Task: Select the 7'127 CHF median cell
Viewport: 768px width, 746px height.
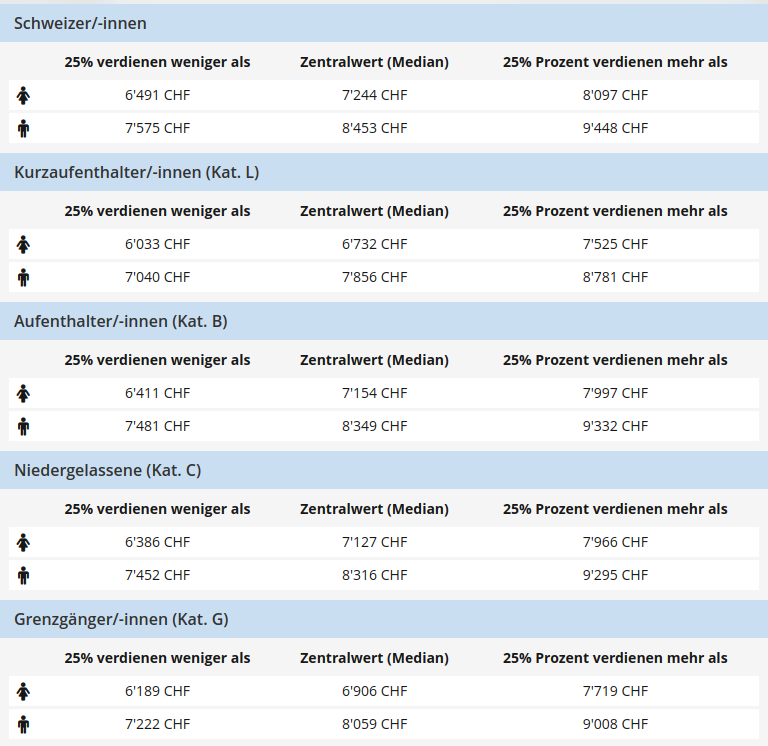Action: (374, 542)
